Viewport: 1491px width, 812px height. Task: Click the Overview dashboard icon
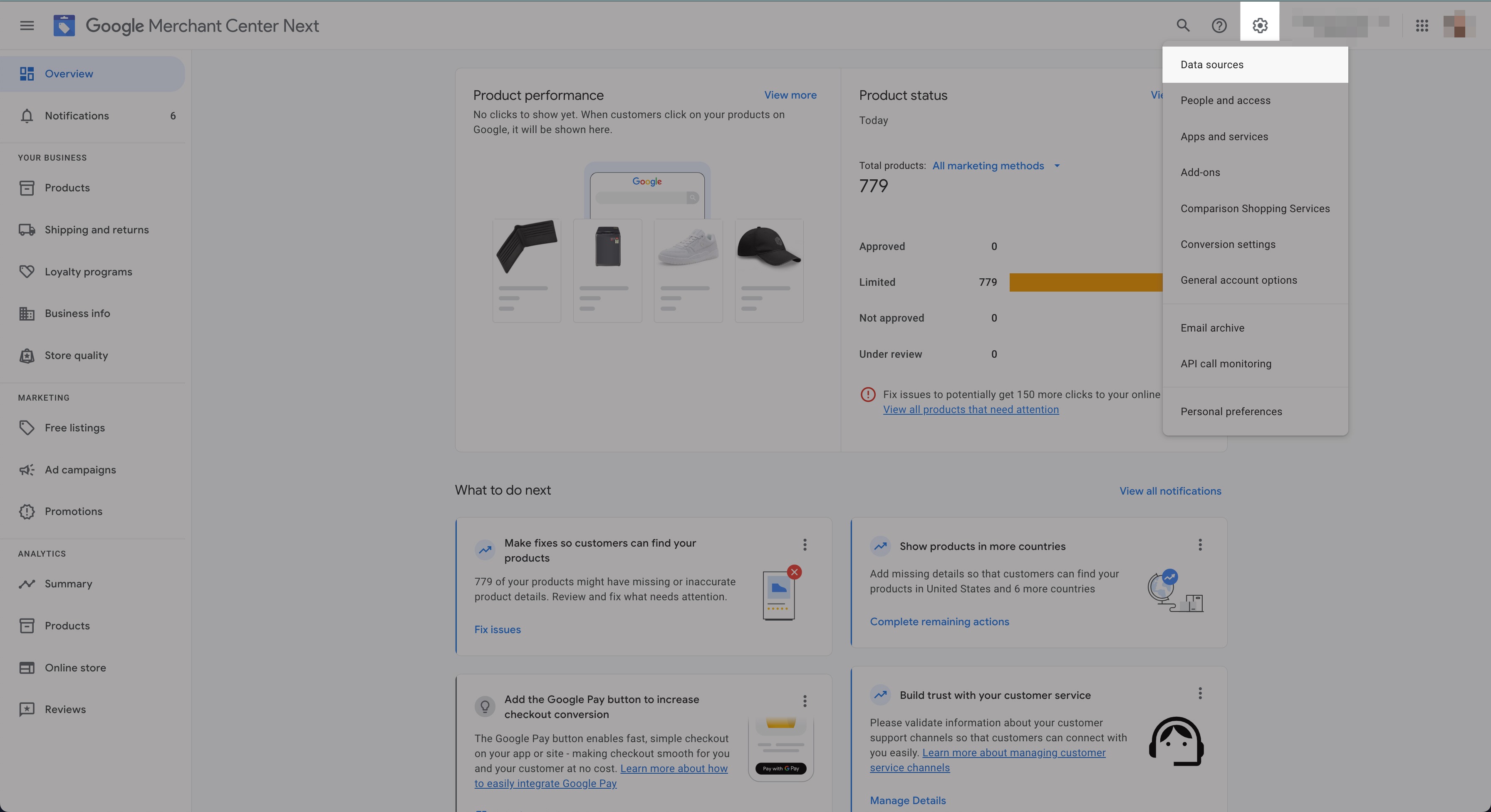(x=27, y=74)
